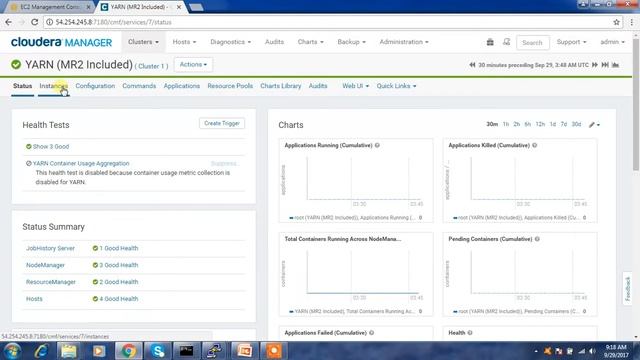Click info icon for Applications Failed chart

pos(371,333)
